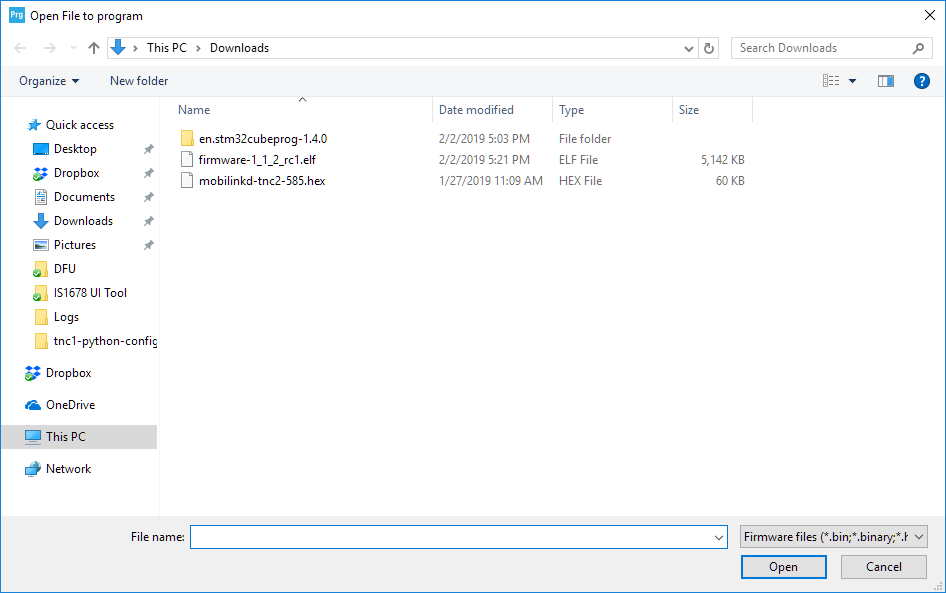Refresh the Downloads folder listing

tap(709, 48)
